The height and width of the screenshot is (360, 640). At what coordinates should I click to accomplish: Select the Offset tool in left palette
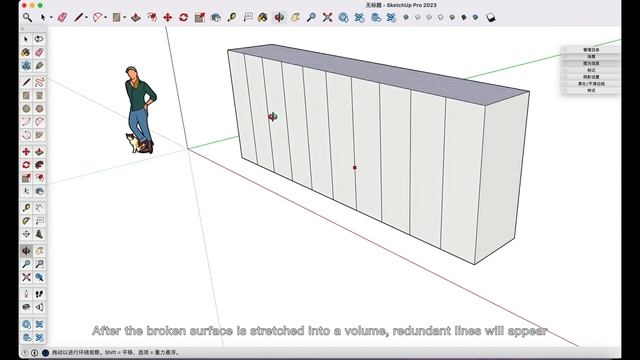pyautogui.click(x=39, y=178)
